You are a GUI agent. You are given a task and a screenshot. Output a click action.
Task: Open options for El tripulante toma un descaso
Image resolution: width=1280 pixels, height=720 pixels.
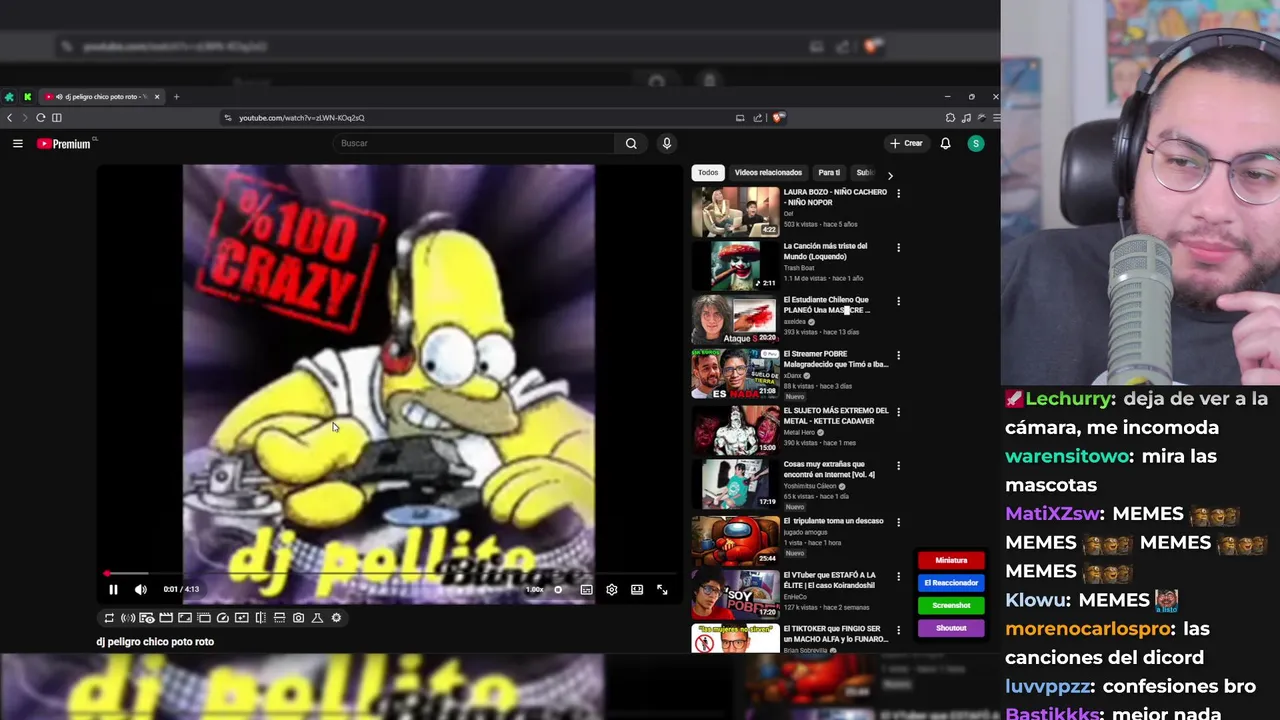[x=898, y=523]
